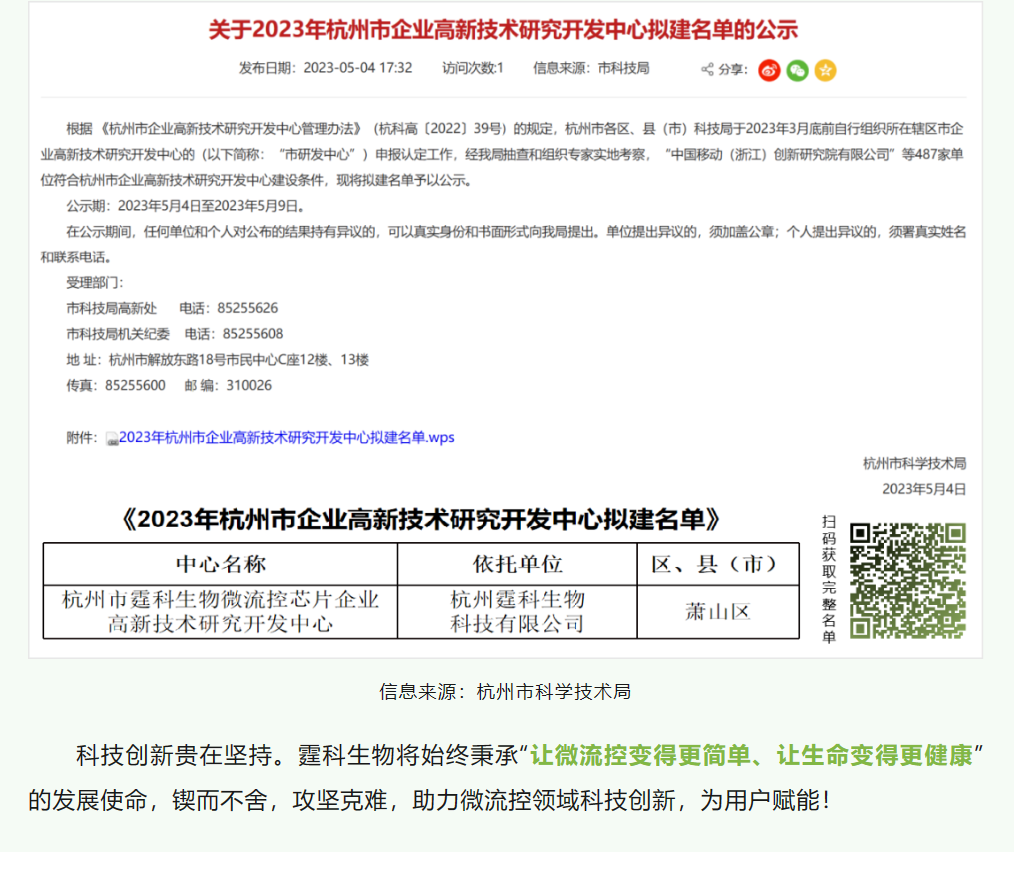The height and width of the screenshot is (870, 1016).
Task: Click the share symbol beside 分享
Action: coord(707,69)
